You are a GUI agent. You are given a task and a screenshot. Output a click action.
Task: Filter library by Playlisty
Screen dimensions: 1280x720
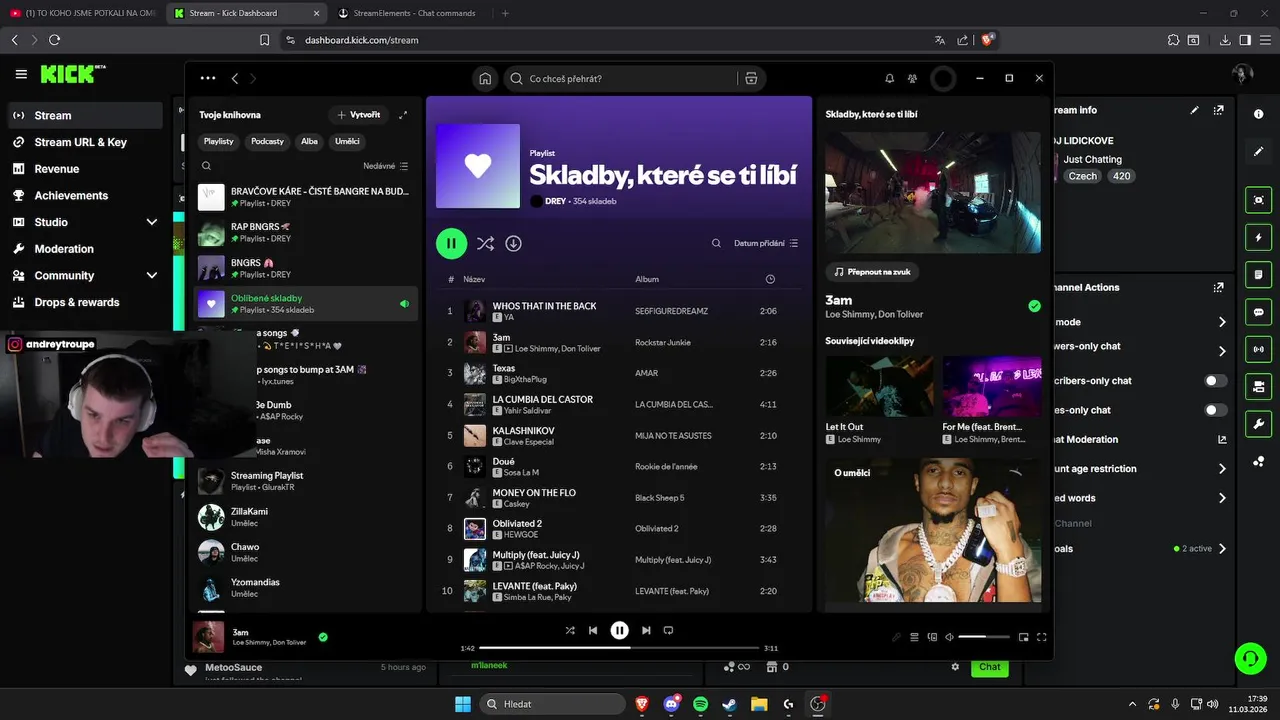tap(218, 141)
